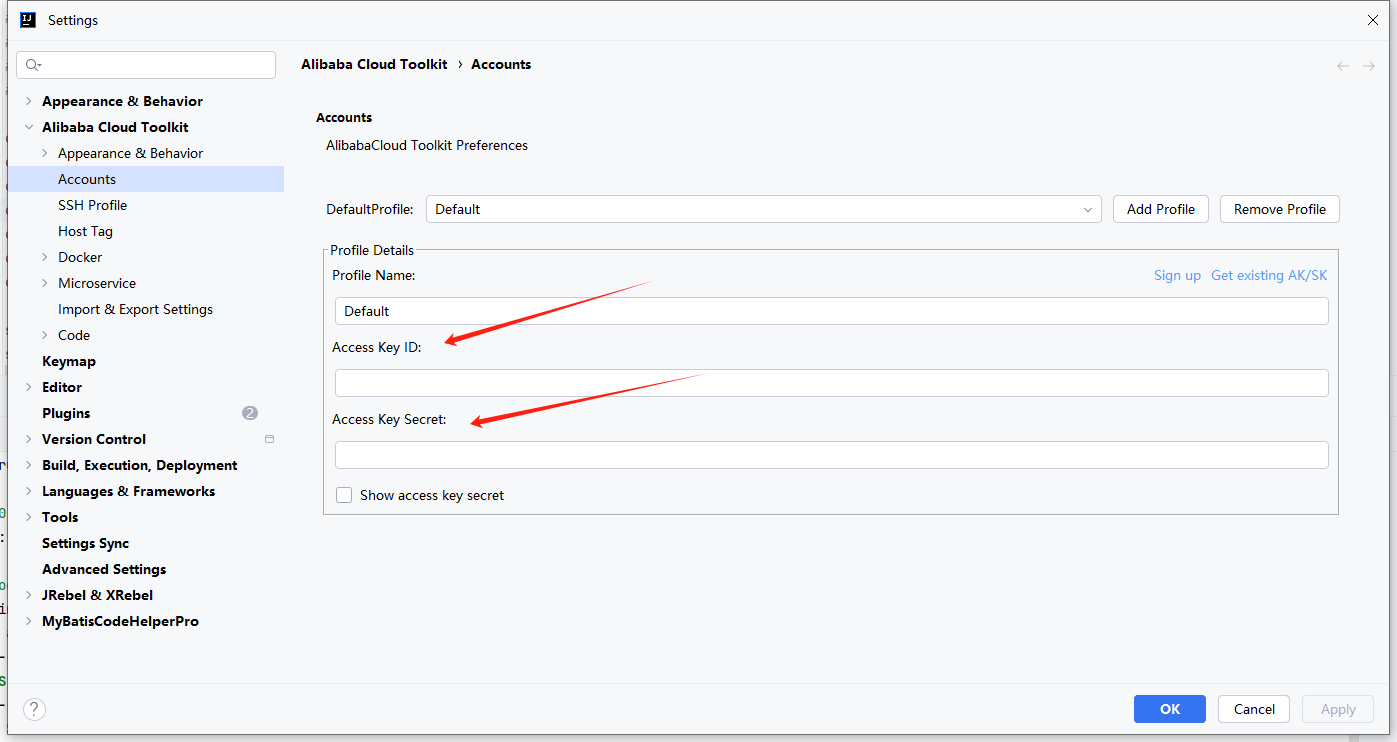Open the Keymap settings page
This screenshot has height=742, width=1397.
(x=69, y=361)
